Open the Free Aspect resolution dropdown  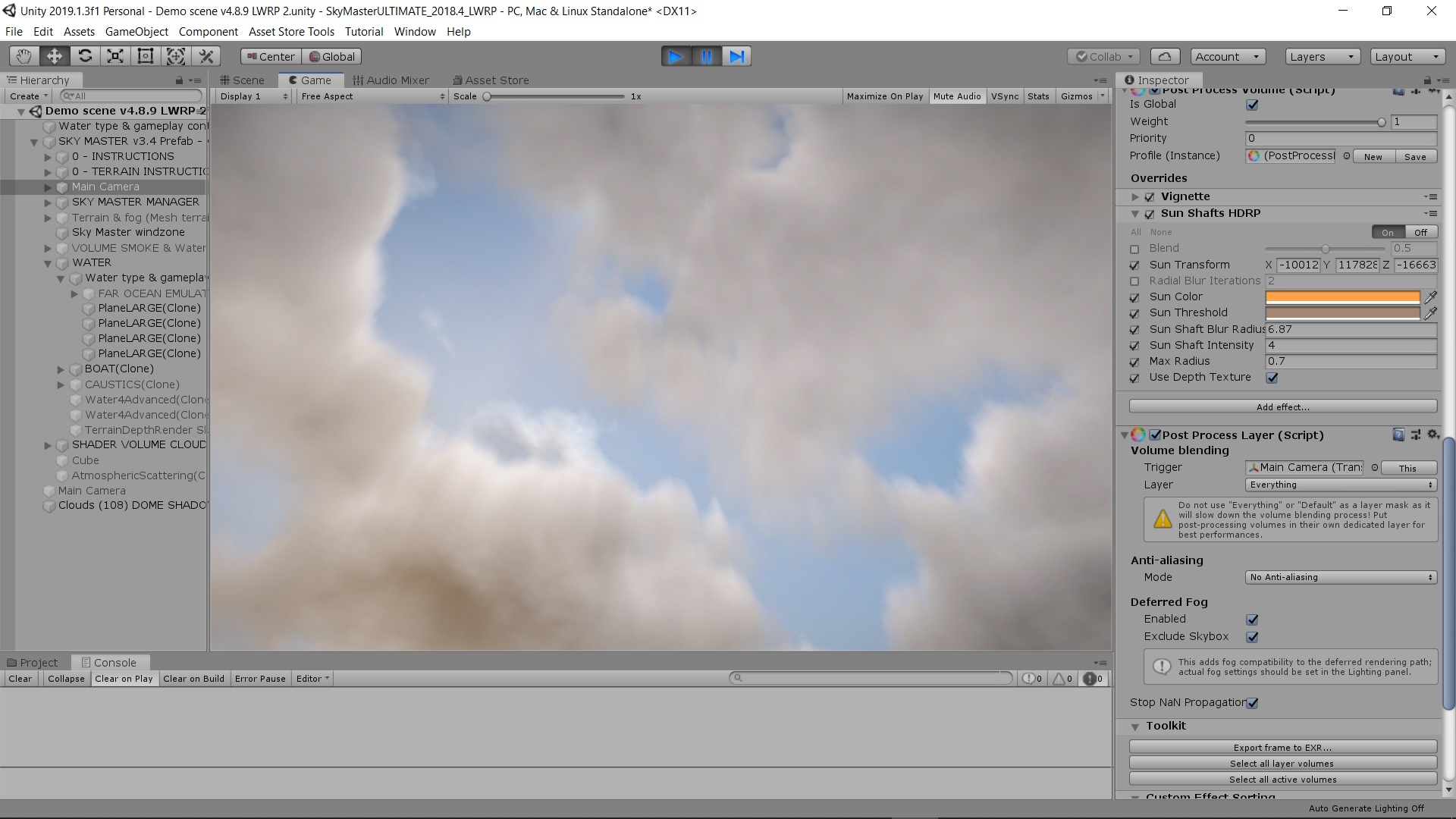372,96
